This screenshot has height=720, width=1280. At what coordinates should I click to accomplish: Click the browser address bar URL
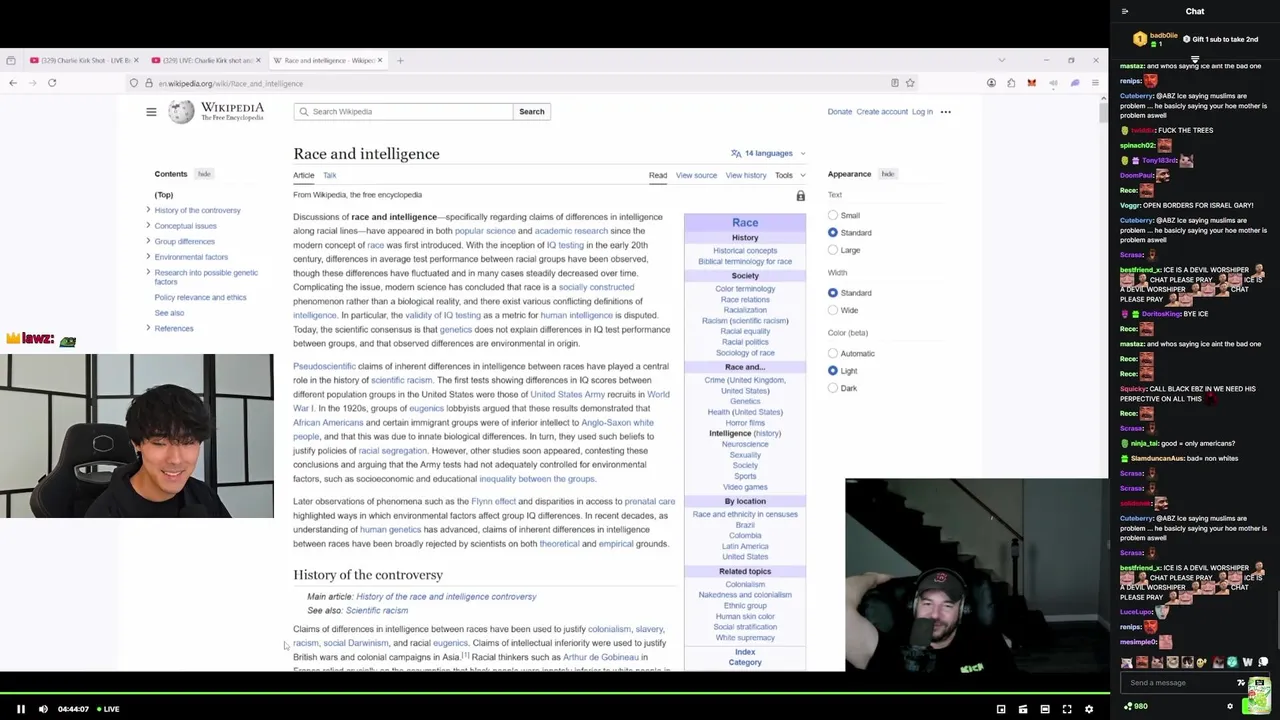point(231,83)
